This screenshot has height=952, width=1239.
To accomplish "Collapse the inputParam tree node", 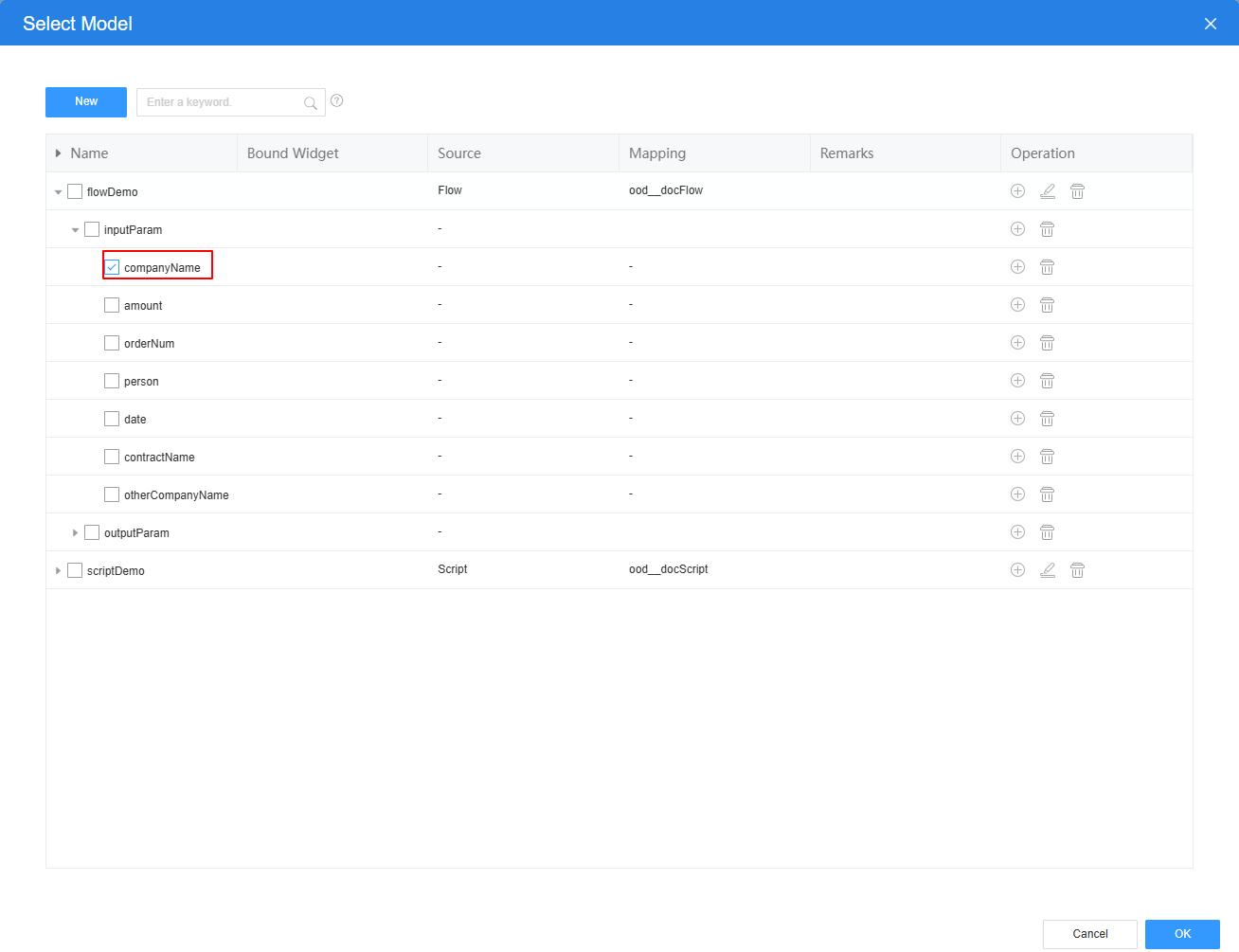I will (x=75, y=230).
